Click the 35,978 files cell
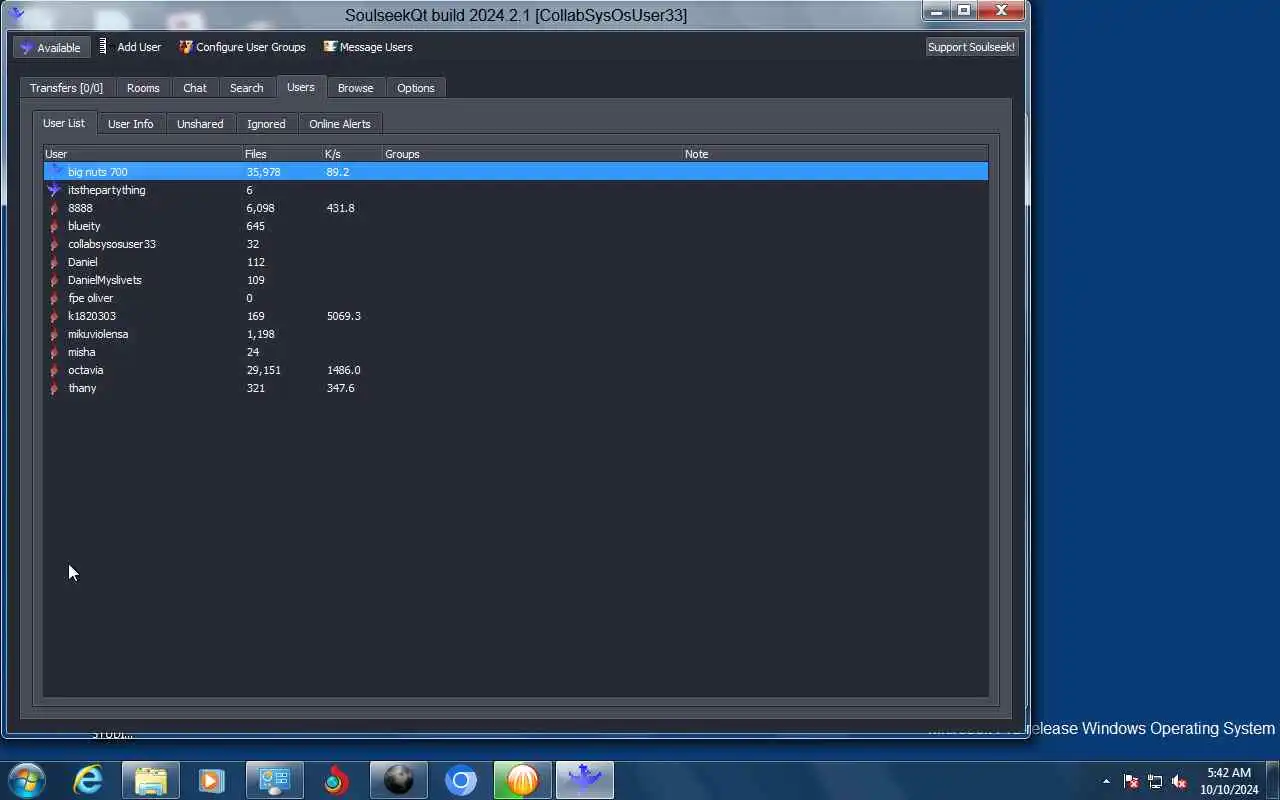This screenshot has width=1280, height=800. [x=263, y=172]
